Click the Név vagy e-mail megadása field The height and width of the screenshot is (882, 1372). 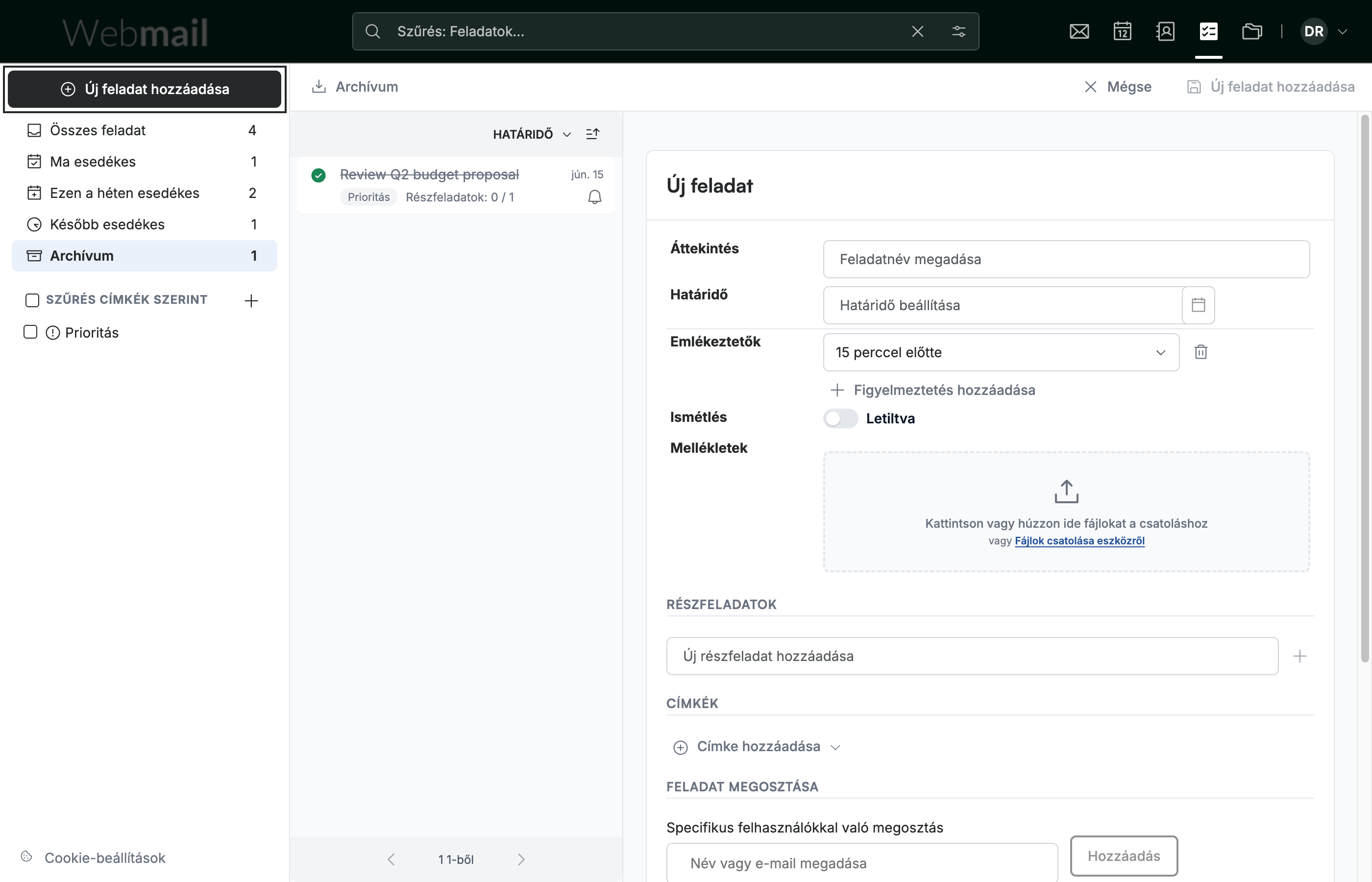tap(862, 863)
